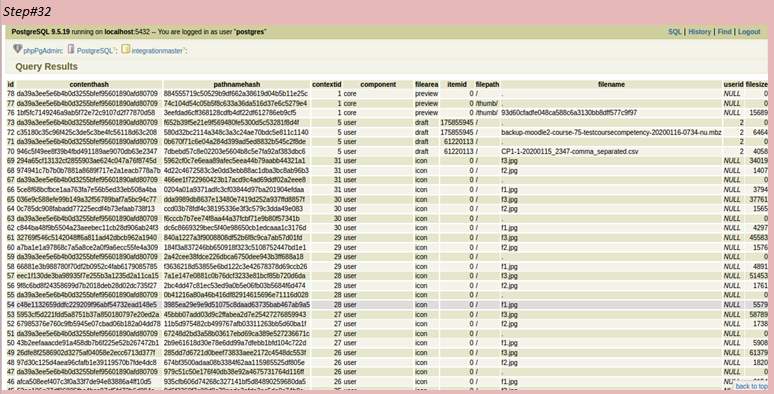Select pathnamehash 3985ea29e9e9d51075c8daad63735bab467ab9a5
774x394 pixels.
click(x=237, y=305)
